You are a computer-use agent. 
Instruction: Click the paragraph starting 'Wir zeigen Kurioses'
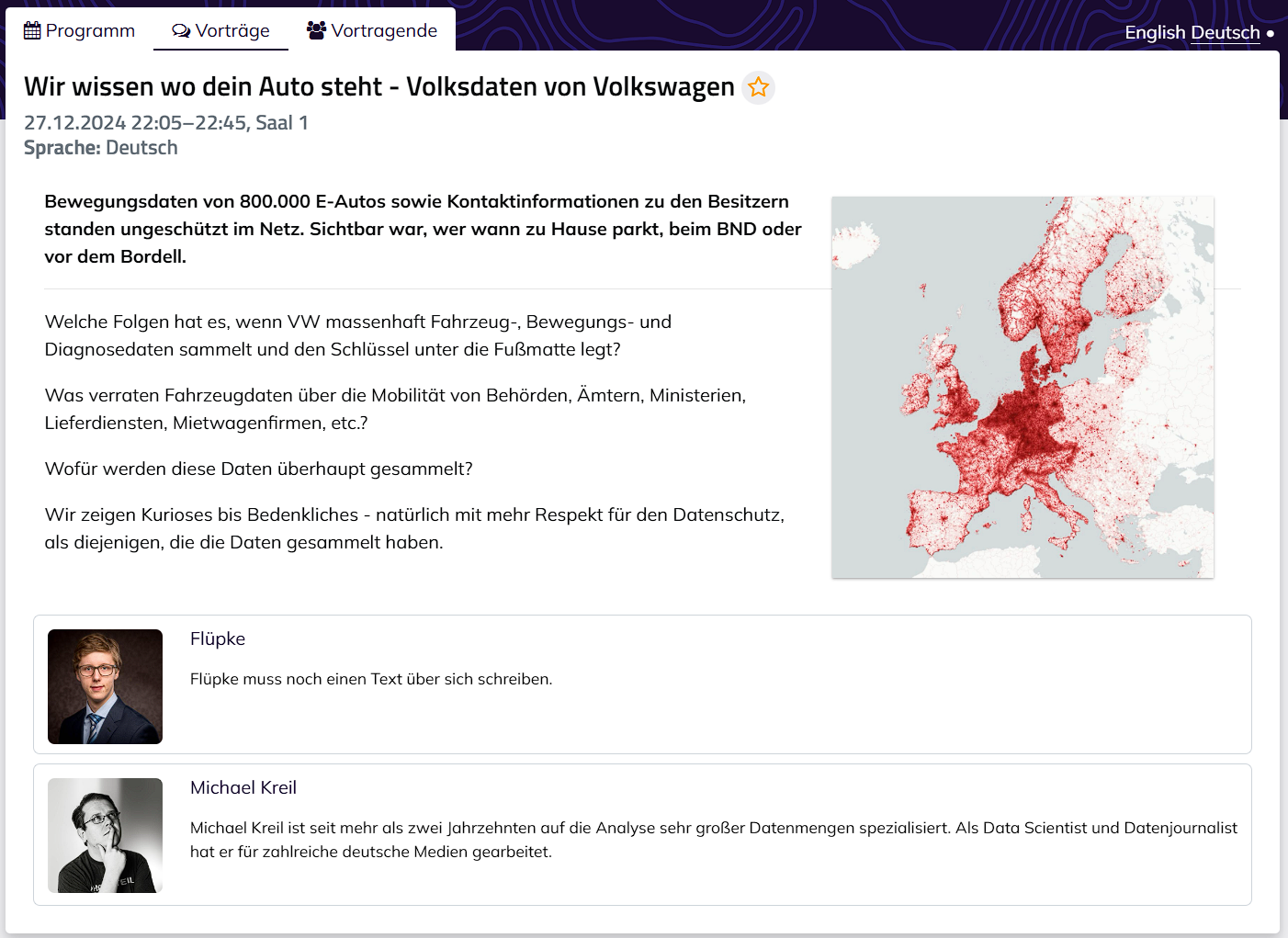point(414,528)
